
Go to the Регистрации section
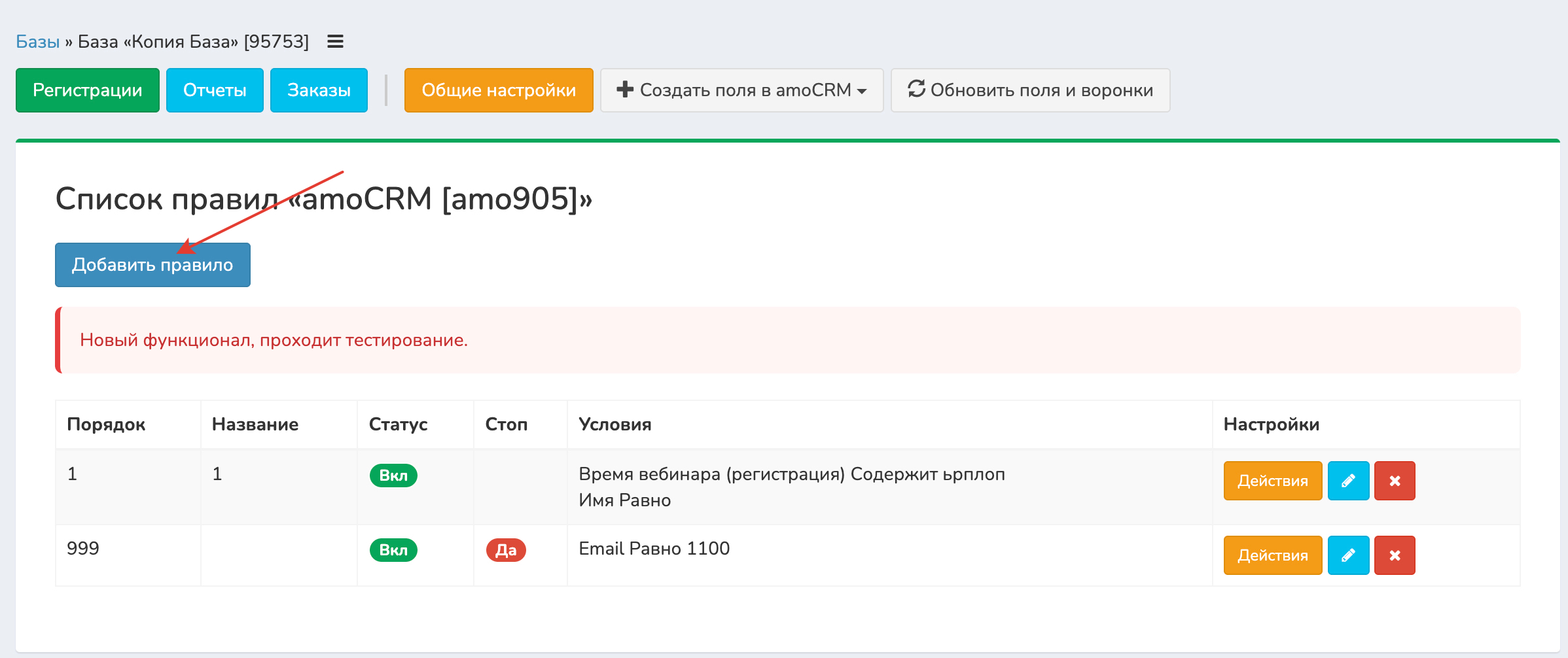click(x=88, y=90)
